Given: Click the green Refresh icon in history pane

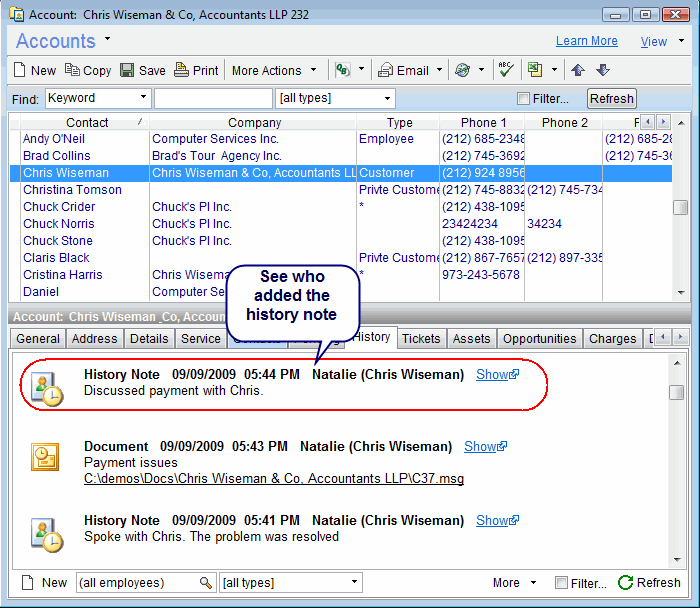Looking at the screenshot, I should click(626, 583).
